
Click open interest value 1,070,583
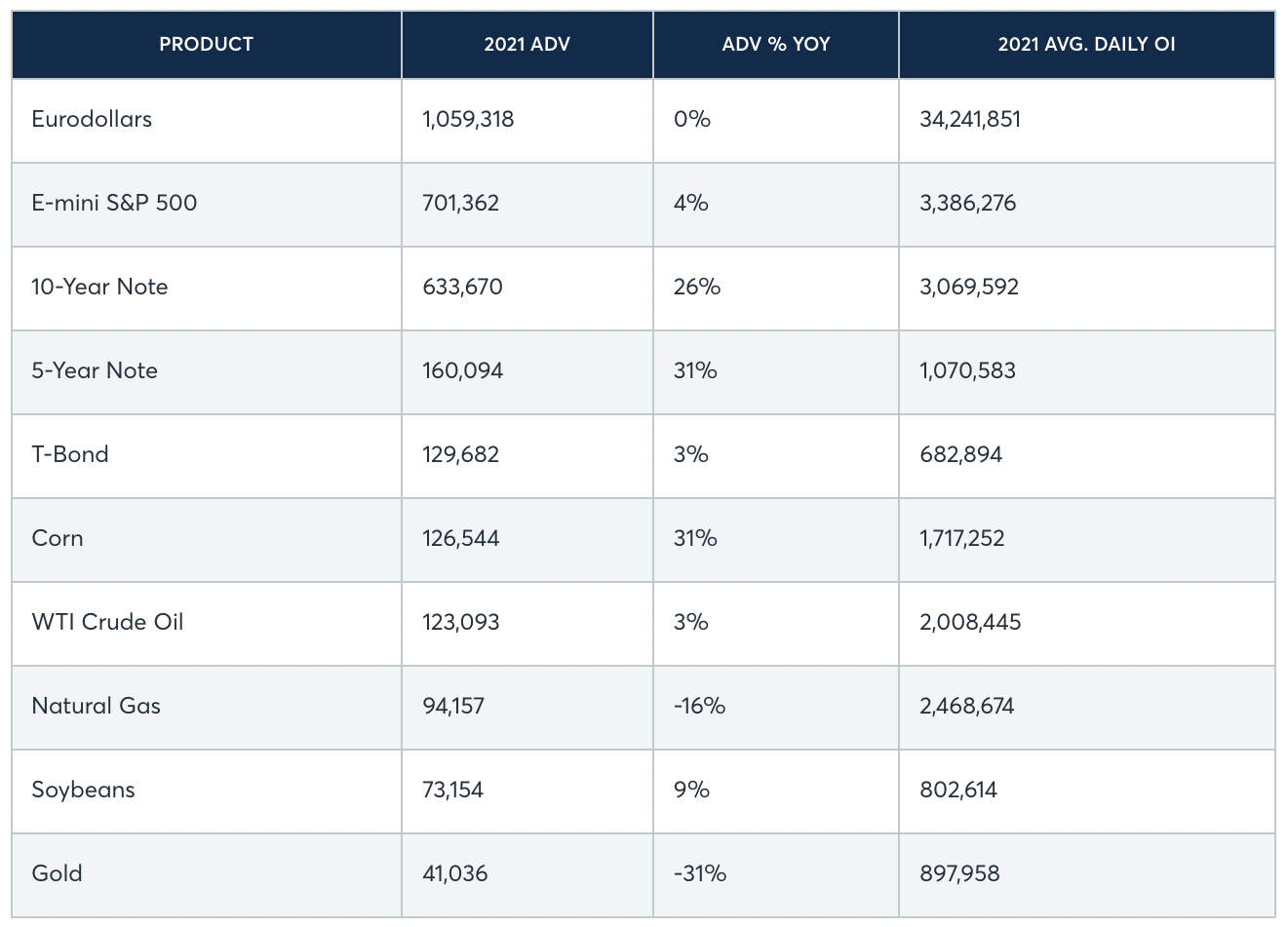click(x=967, y=371)
